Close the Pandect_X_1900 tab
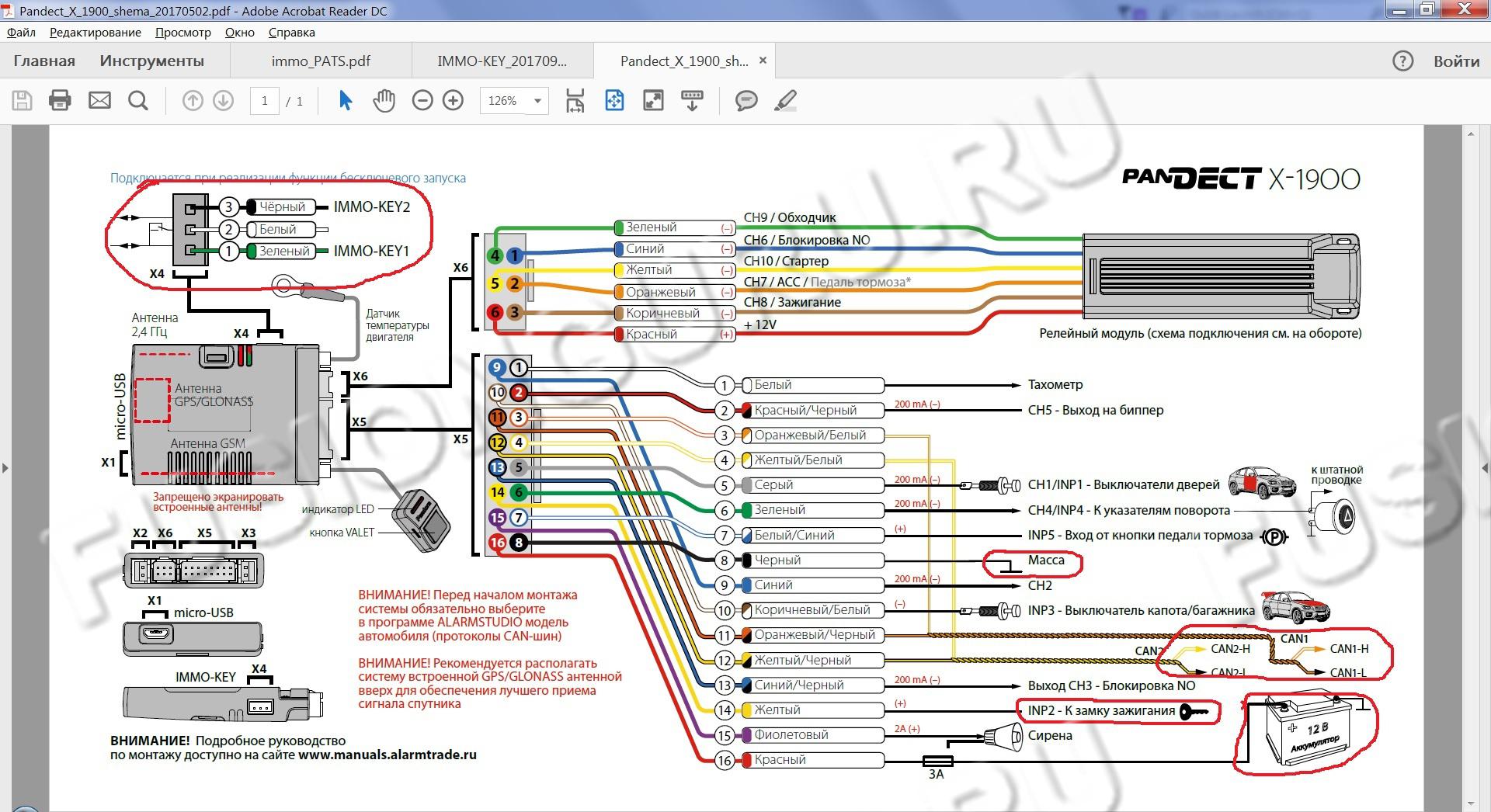This screenshot has width=1491, height=812. point(763,60)
